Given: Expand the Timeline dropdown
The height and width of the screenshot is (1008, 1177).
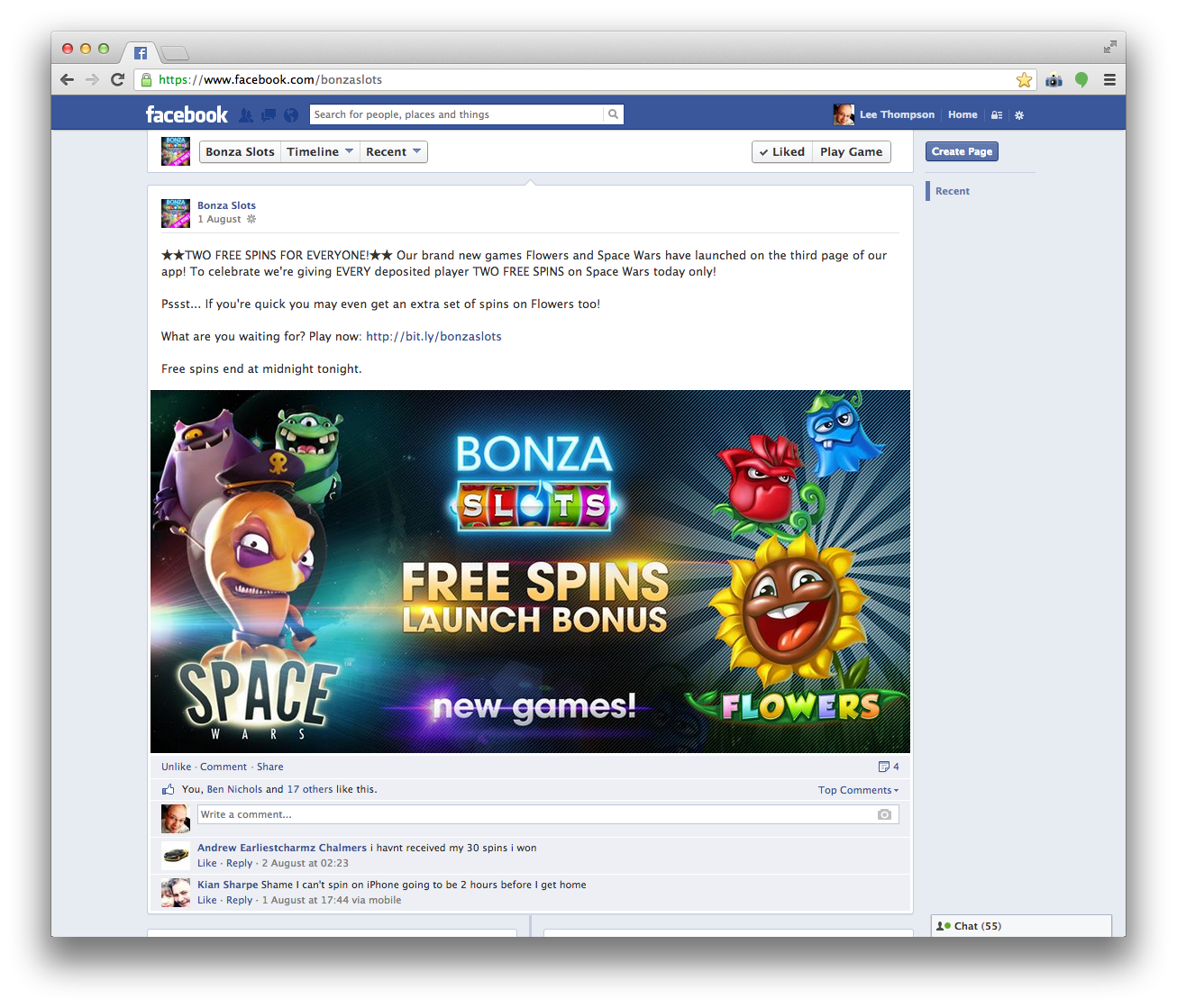Looking at the screenshot, I should tap(320, 152).
